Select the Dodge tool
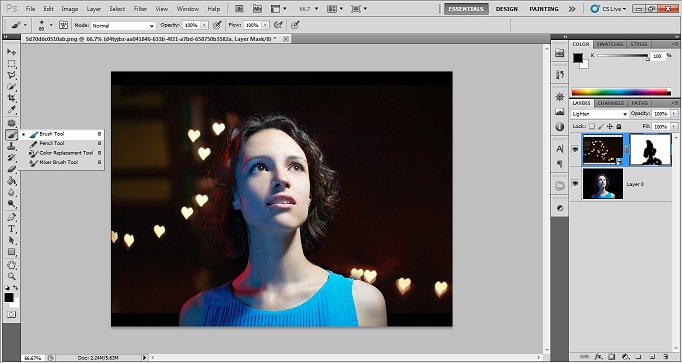Viewport: 682px width, 363px height. pos(11,203)
